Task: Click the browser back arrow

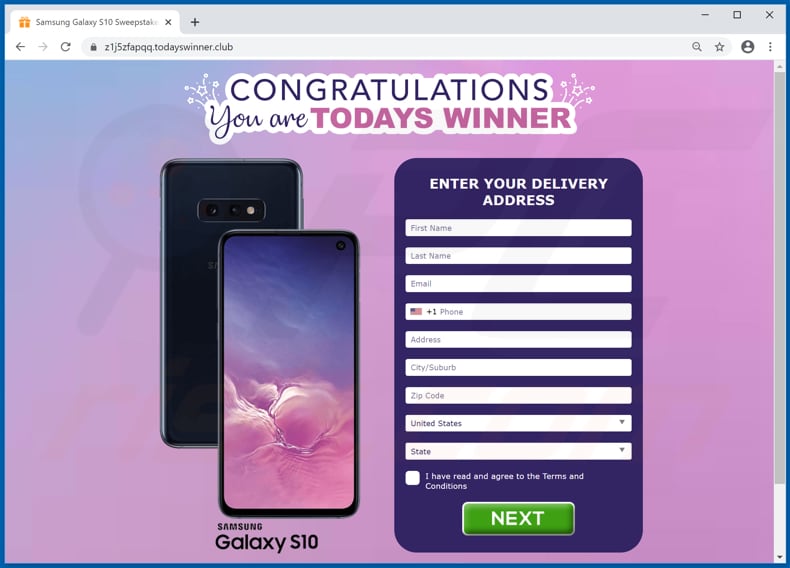Action: point(20,47)
